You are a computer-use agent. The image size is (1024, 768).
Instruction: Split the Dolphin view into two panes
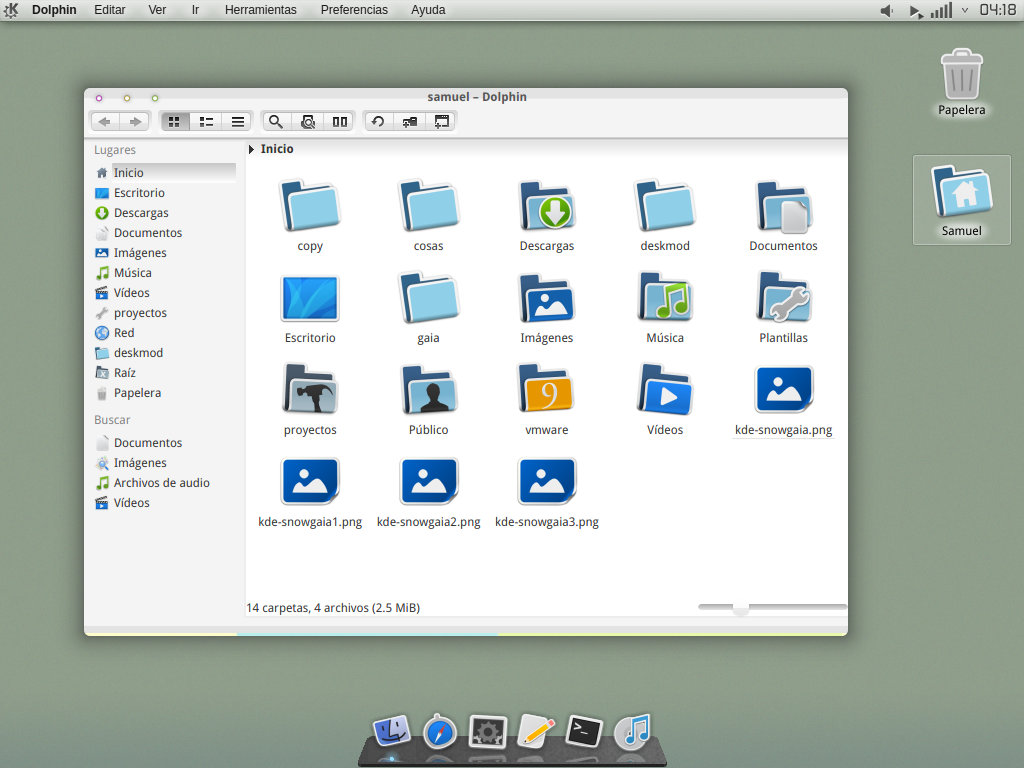click(340, 121)
